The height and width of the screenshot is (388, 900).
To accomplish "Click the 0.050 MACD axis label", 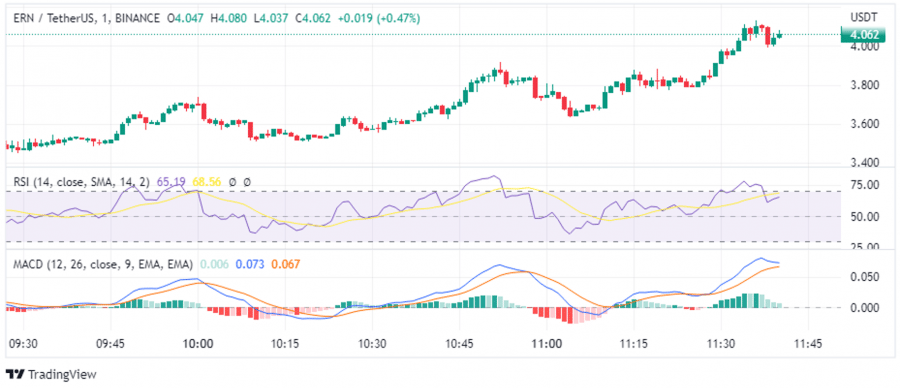I will click(x=864, y=277).
